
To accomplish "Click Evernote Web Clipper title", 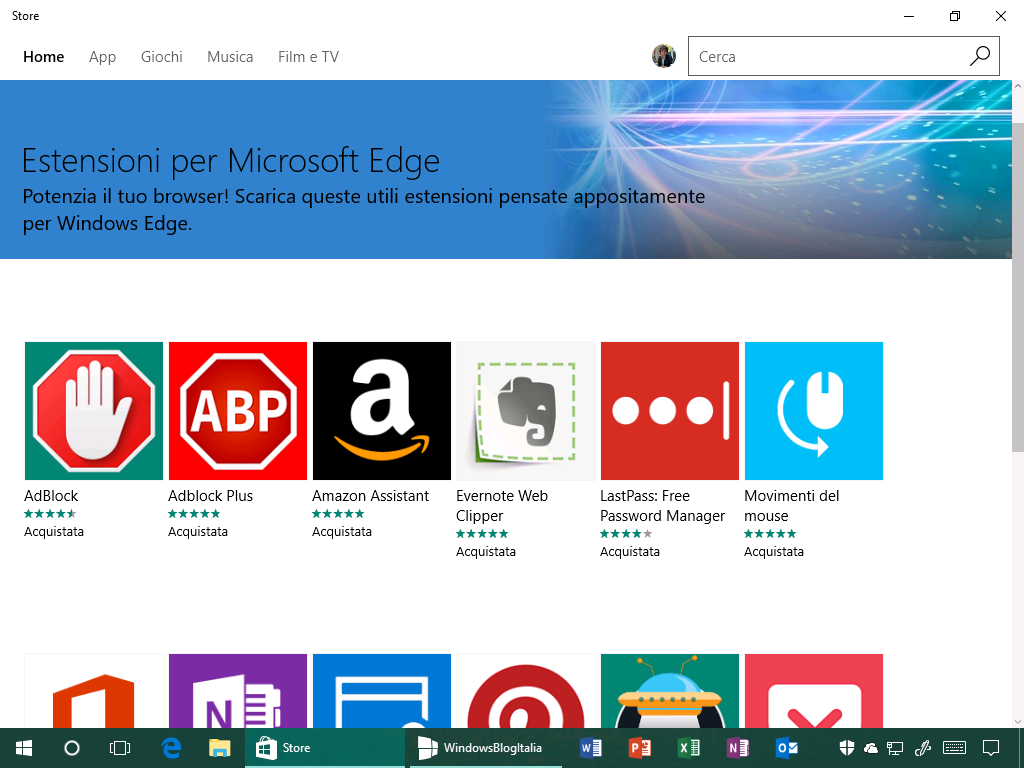I will click(x=502, y=505).
